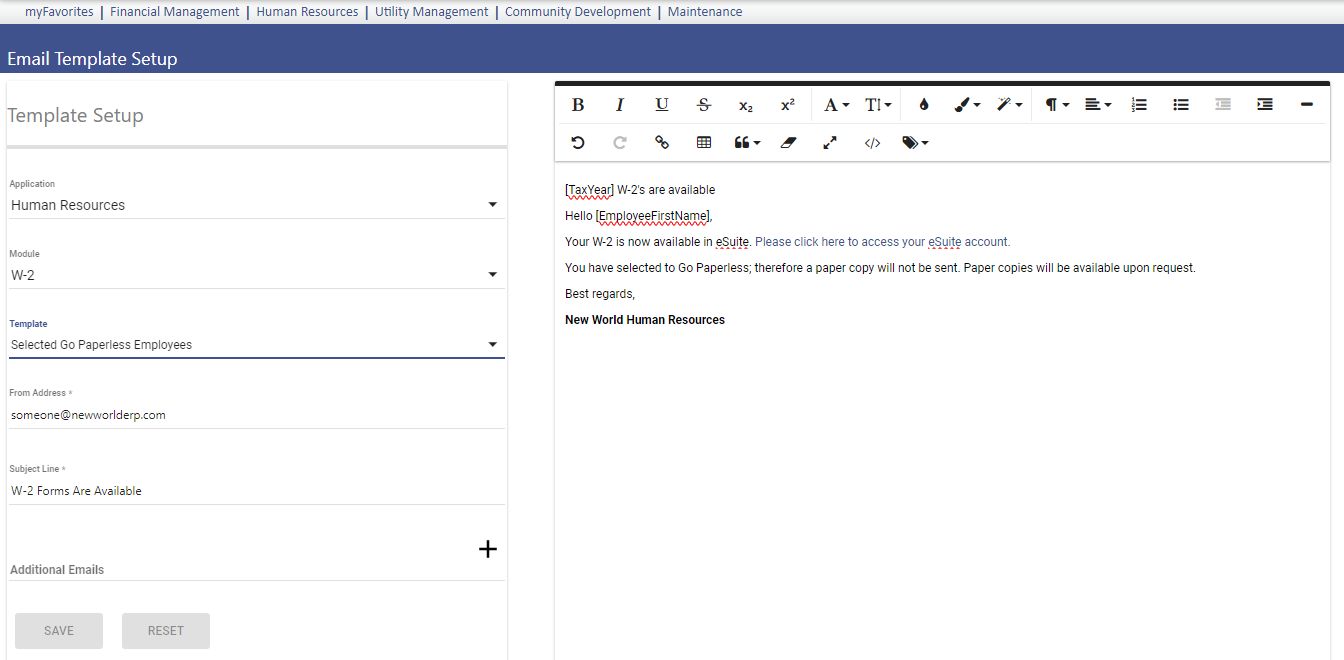Save the email template
Screen dimensions: 1344x660
pyautogui.click(x=58, y=630)
